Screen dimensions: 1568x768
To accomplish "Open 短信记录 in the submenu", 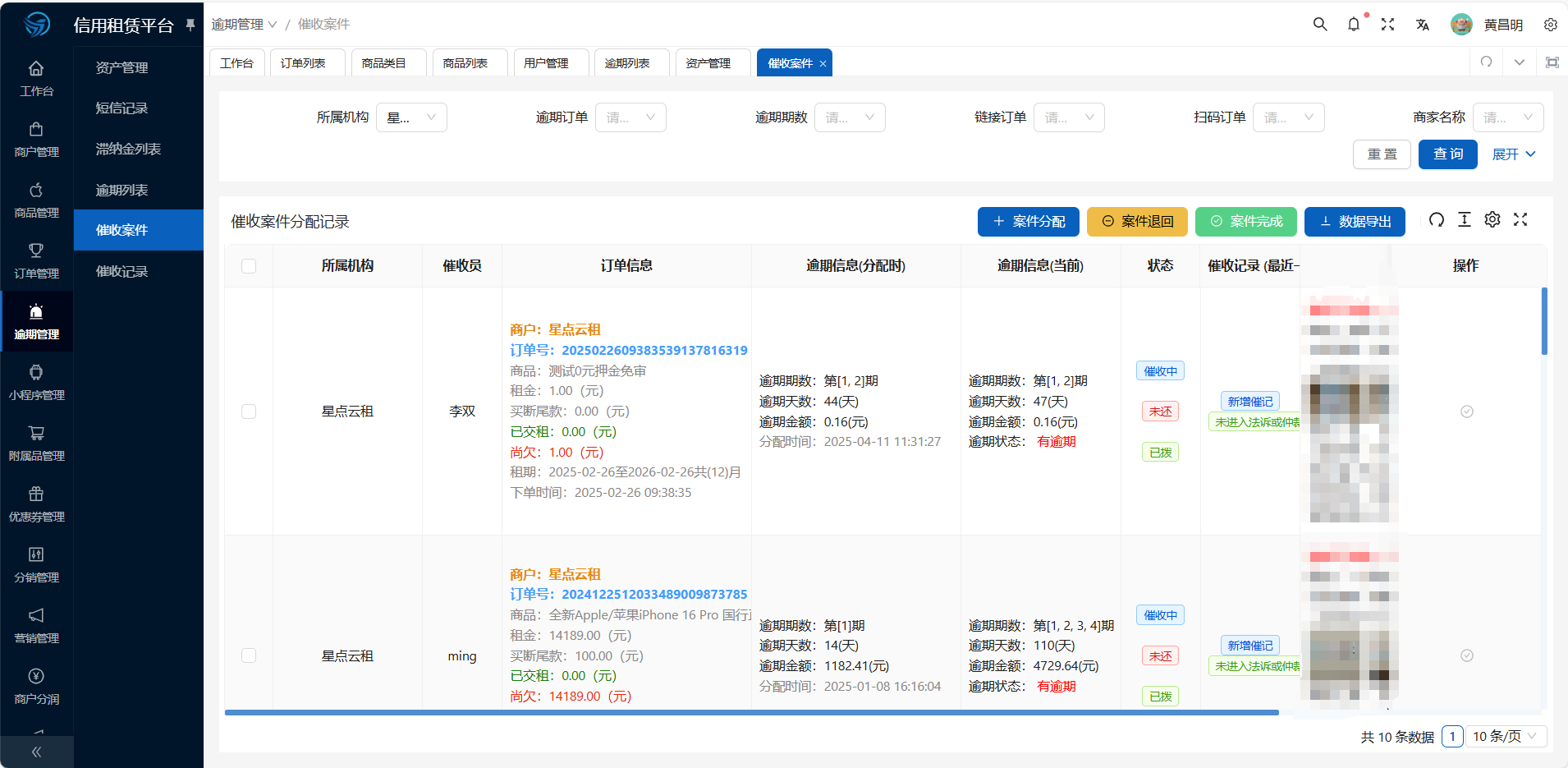I will point(139,108).
